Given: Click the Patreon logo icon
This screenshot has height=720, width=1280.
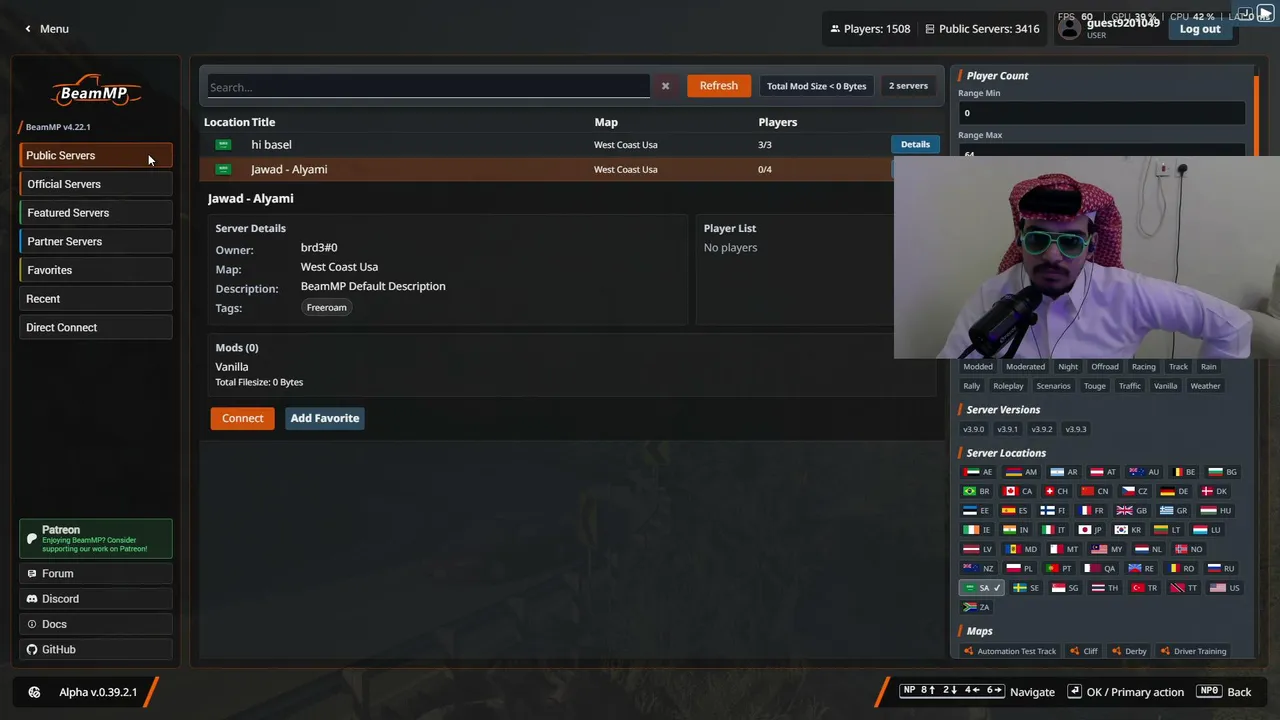Looking at the screenshot, I should (x=32, y=538).
